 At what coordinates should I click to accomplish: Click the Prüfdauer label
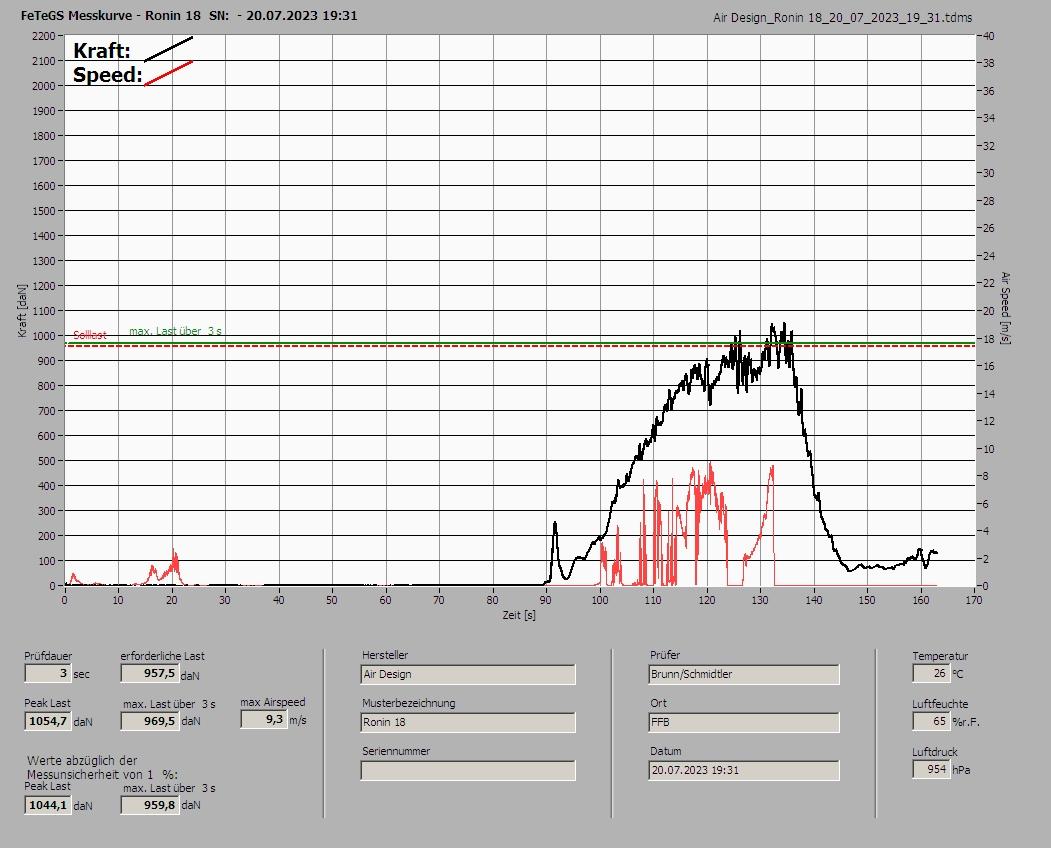[48, 656]
